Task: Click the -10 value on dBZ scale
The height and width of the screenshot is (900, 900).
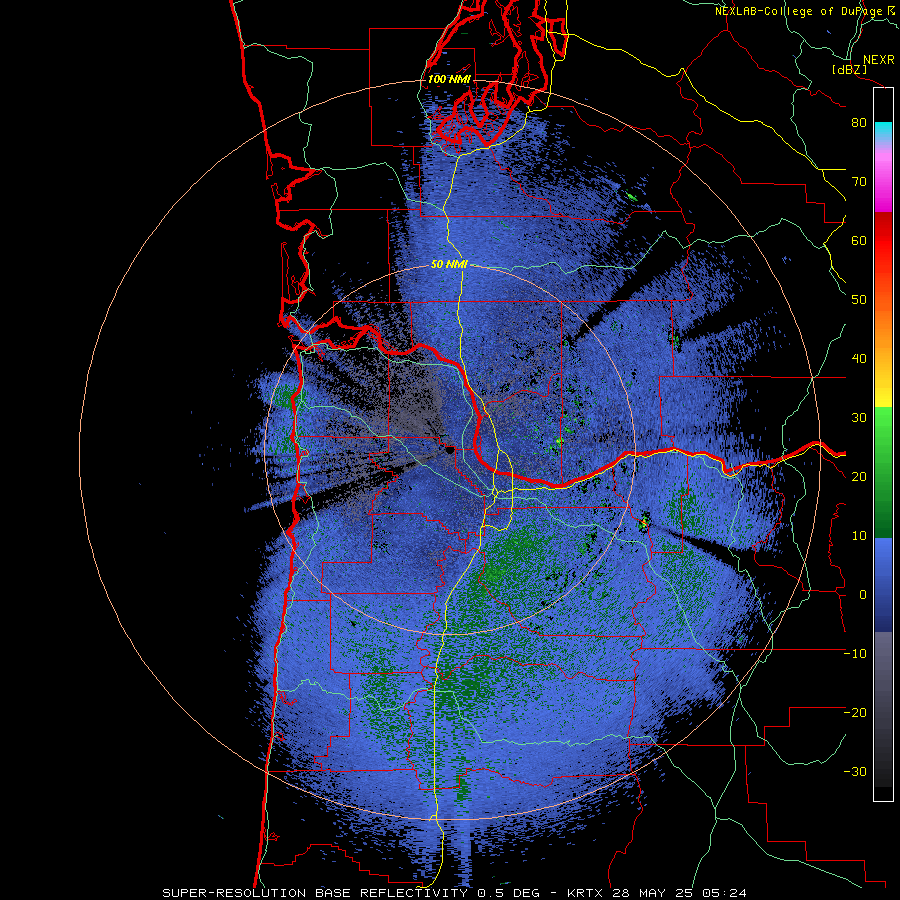Action: pos(855,654)
